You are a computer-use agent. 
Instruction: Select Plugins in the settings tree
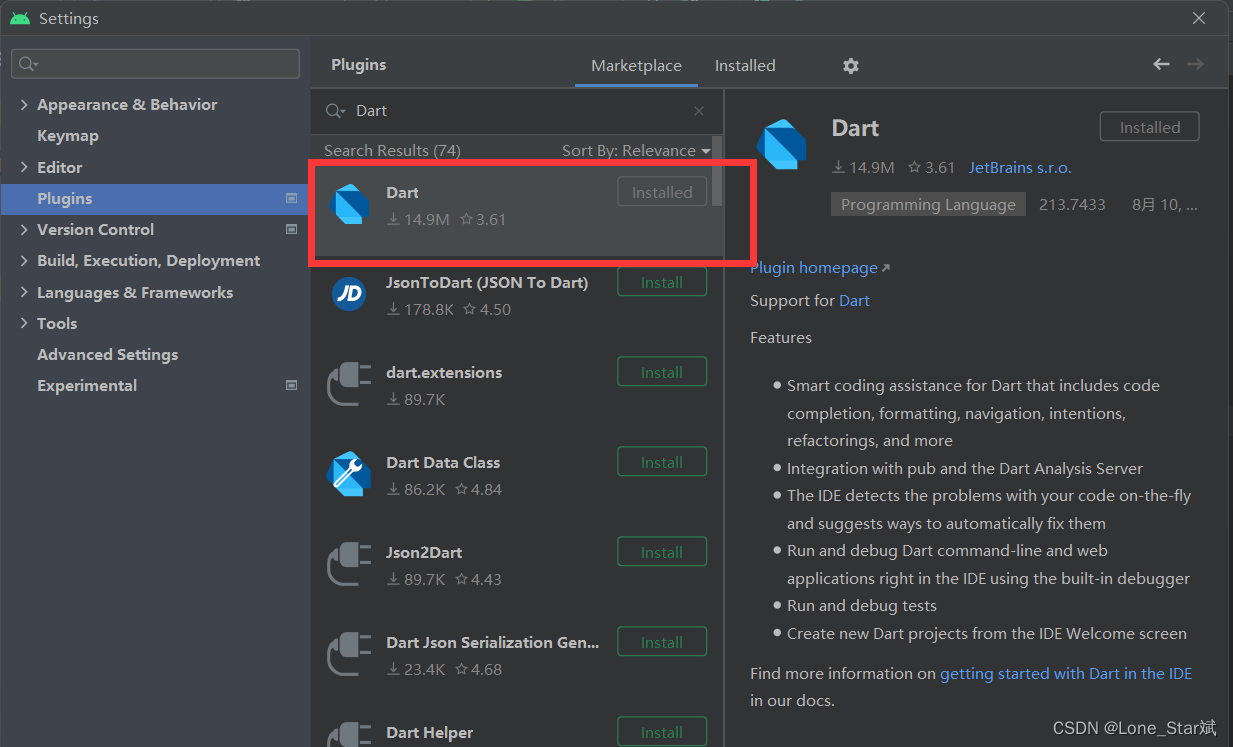155,198
